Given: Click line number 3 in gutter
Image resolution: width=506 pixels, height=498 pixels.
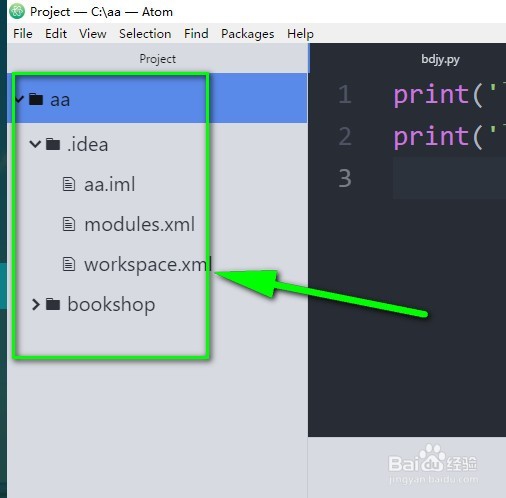Looking at the screenshot, I should [x=345, y=178].
